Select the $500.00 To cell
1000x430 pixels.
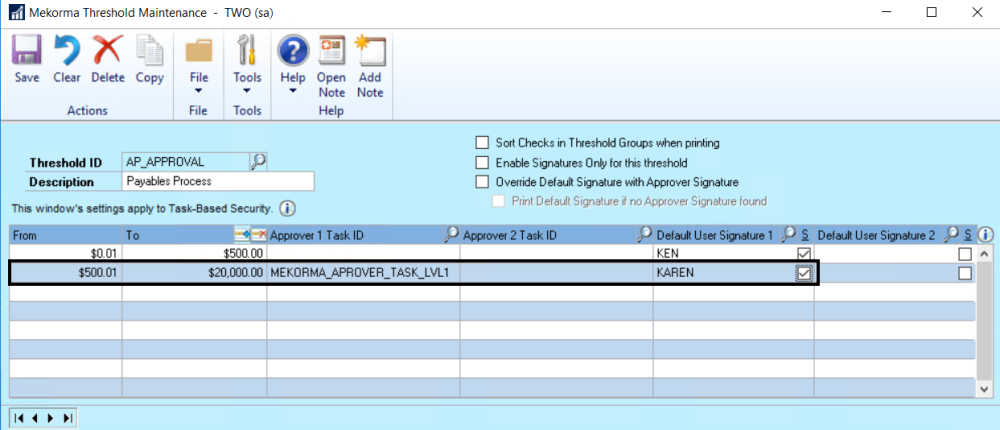coord(195,254)
